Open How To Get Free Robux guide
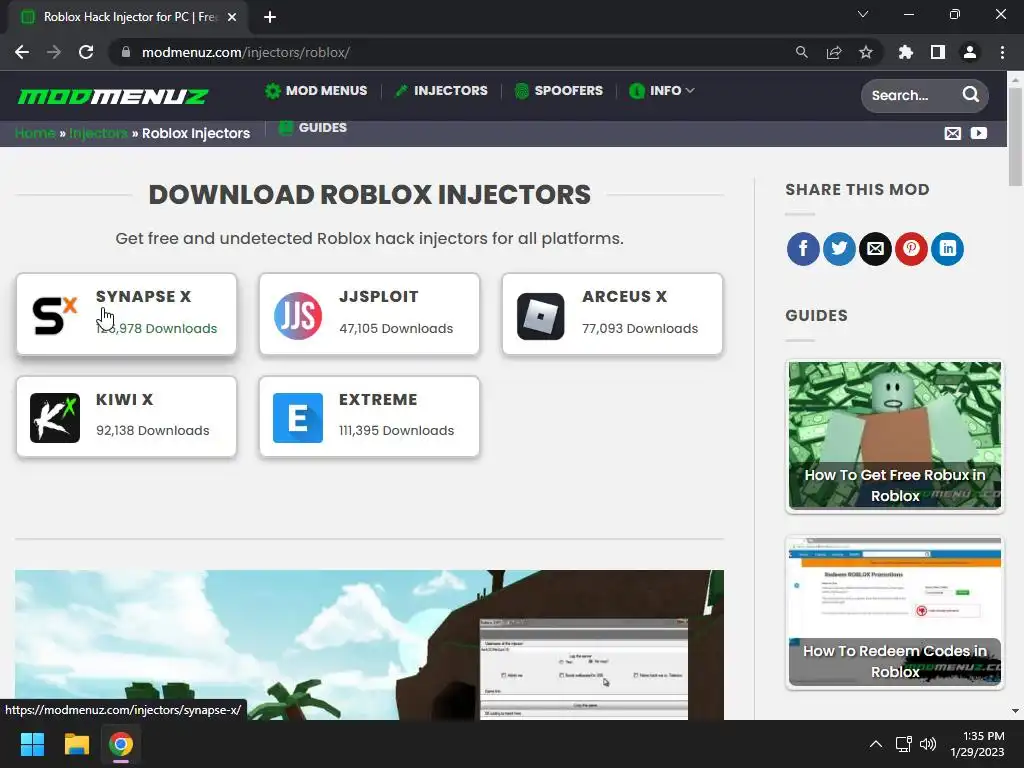The image size is (1024, 768). pos(895,436)
